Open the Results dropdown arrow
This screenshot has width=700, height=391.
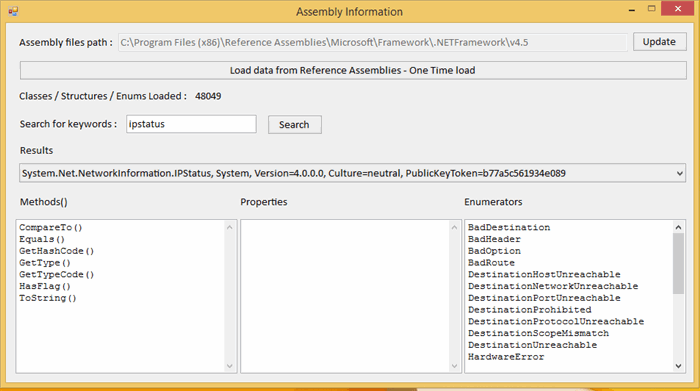tap(679, 173)
